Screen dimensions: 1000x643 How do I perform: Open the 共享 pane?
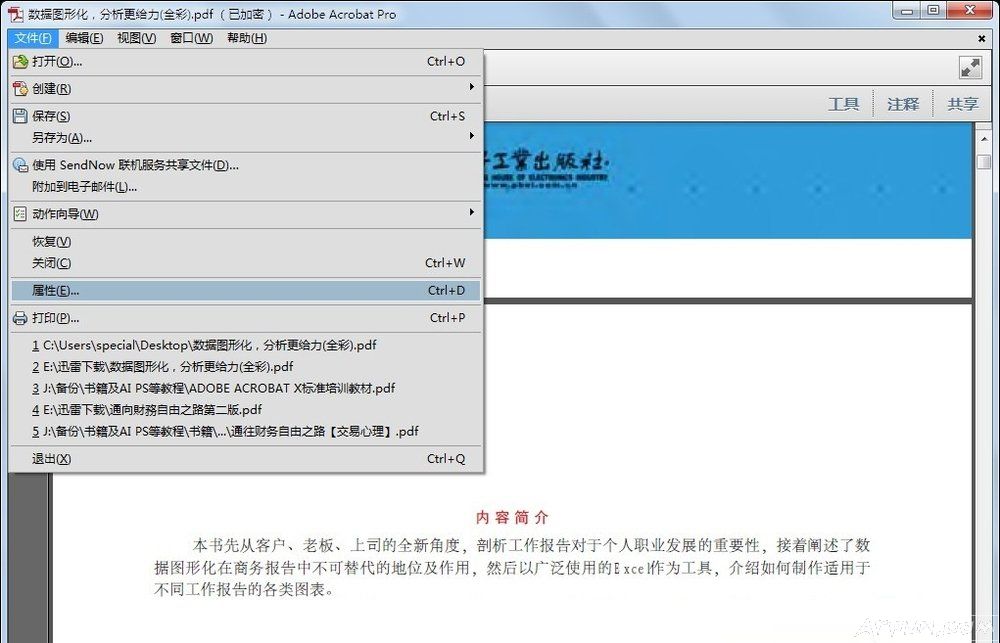(x=962, y=104)
